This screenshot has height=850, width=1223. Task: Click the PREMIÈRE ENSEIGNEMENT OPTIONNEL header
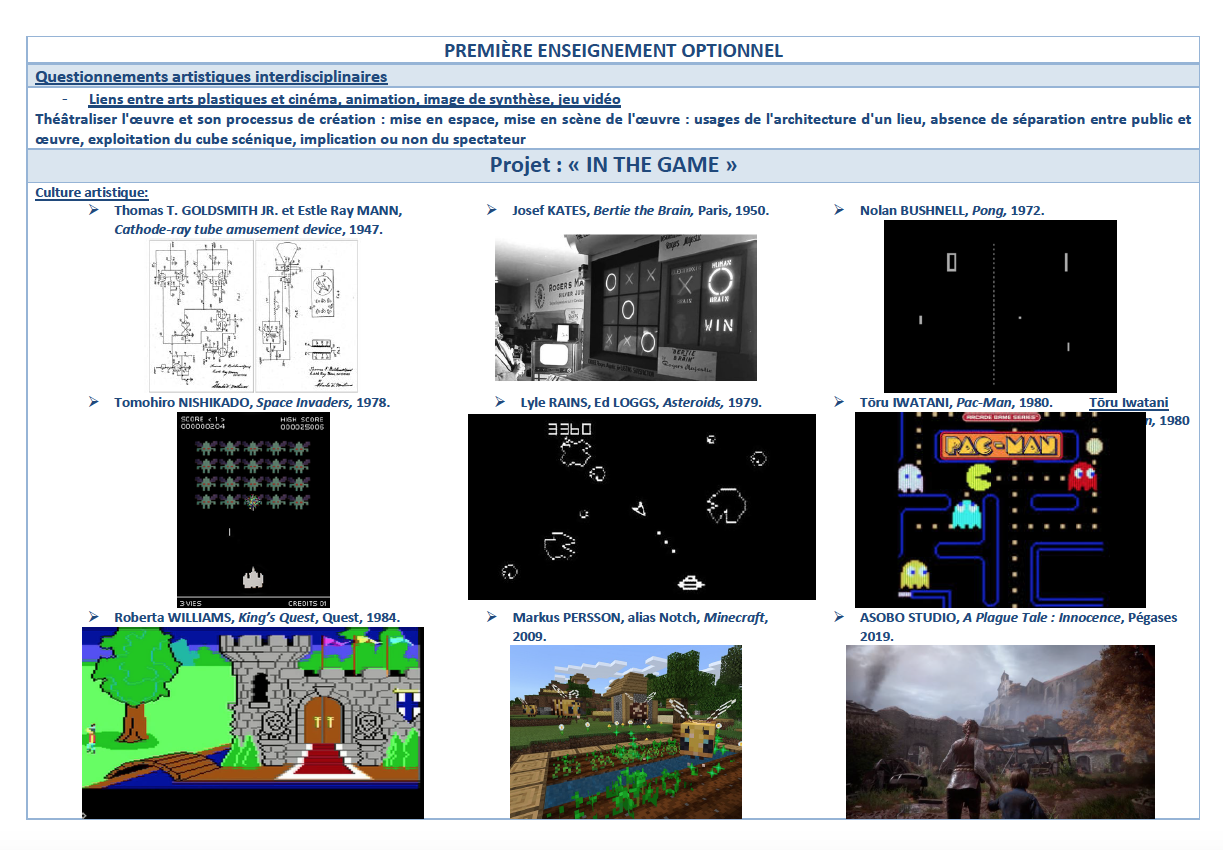tap(613, 50)
